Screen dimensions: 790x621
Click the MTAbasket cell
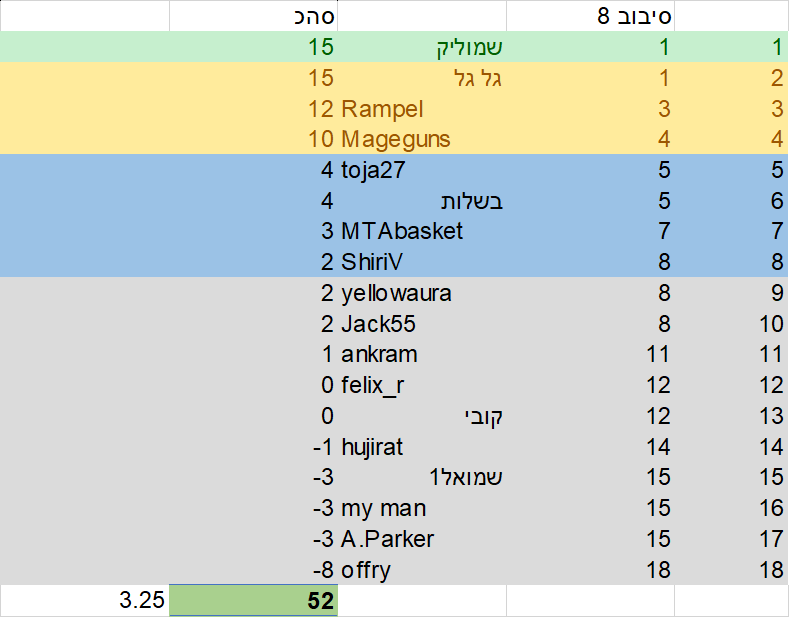[422, 231]
